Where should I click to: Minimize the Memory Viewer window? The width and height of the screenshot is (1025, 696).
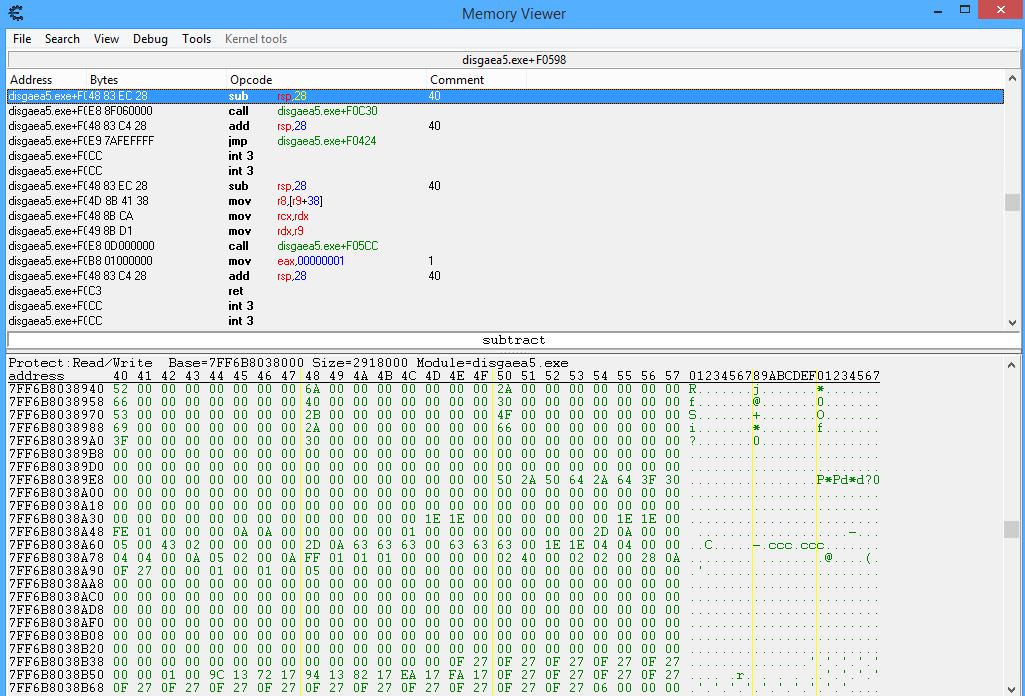pyautogui.click(x=938, y=11)
